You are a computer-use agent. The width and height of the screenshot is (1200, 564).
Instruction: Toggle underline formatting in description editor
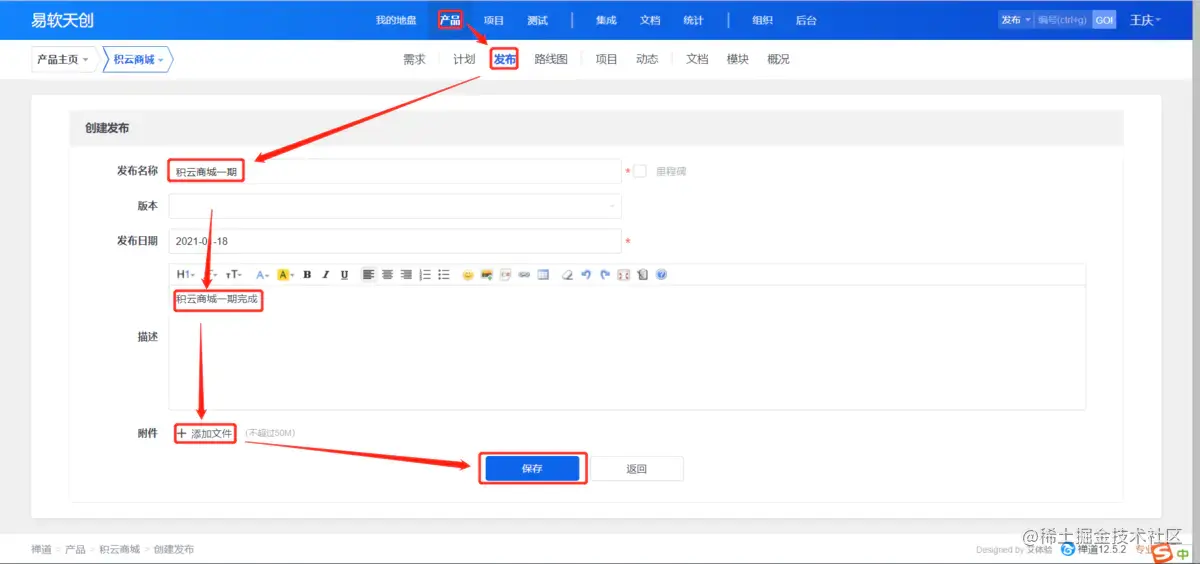pos(344,274)
